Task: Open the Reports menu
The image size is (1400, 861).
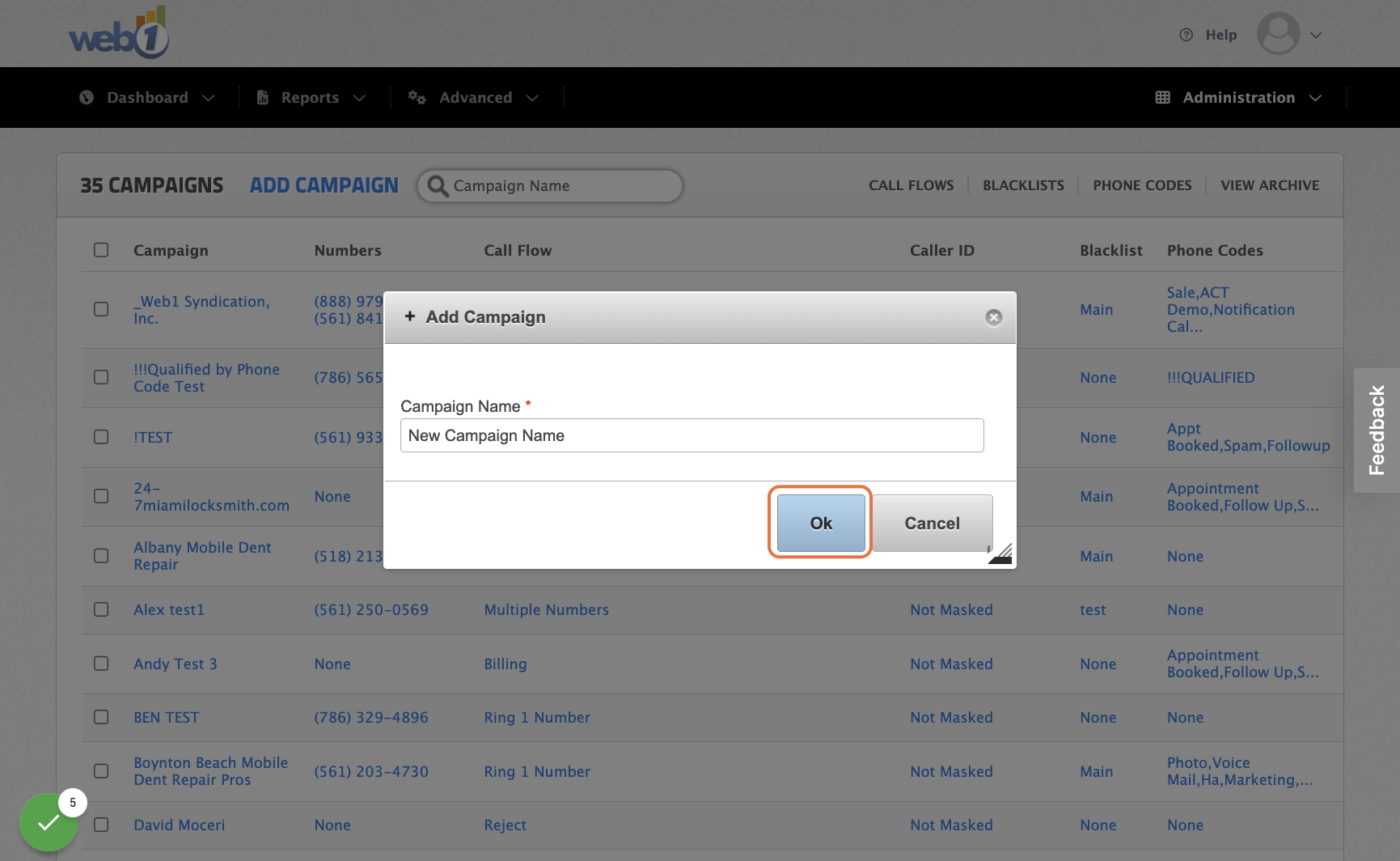Action: tap(311, 97)
